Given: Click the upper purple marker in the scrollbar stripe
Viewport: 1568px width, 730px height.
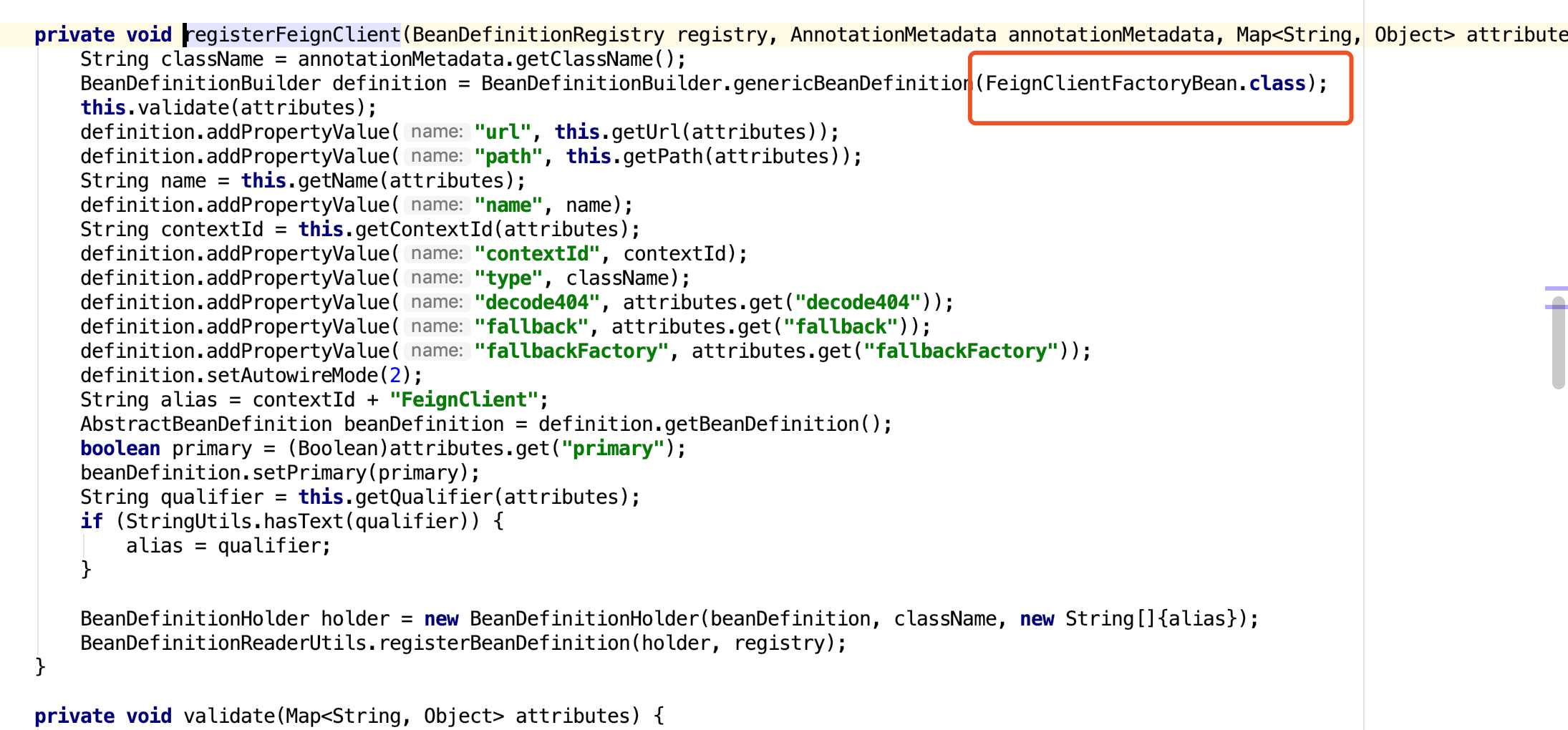Looking at the screenshot, I should (1557, 288).
